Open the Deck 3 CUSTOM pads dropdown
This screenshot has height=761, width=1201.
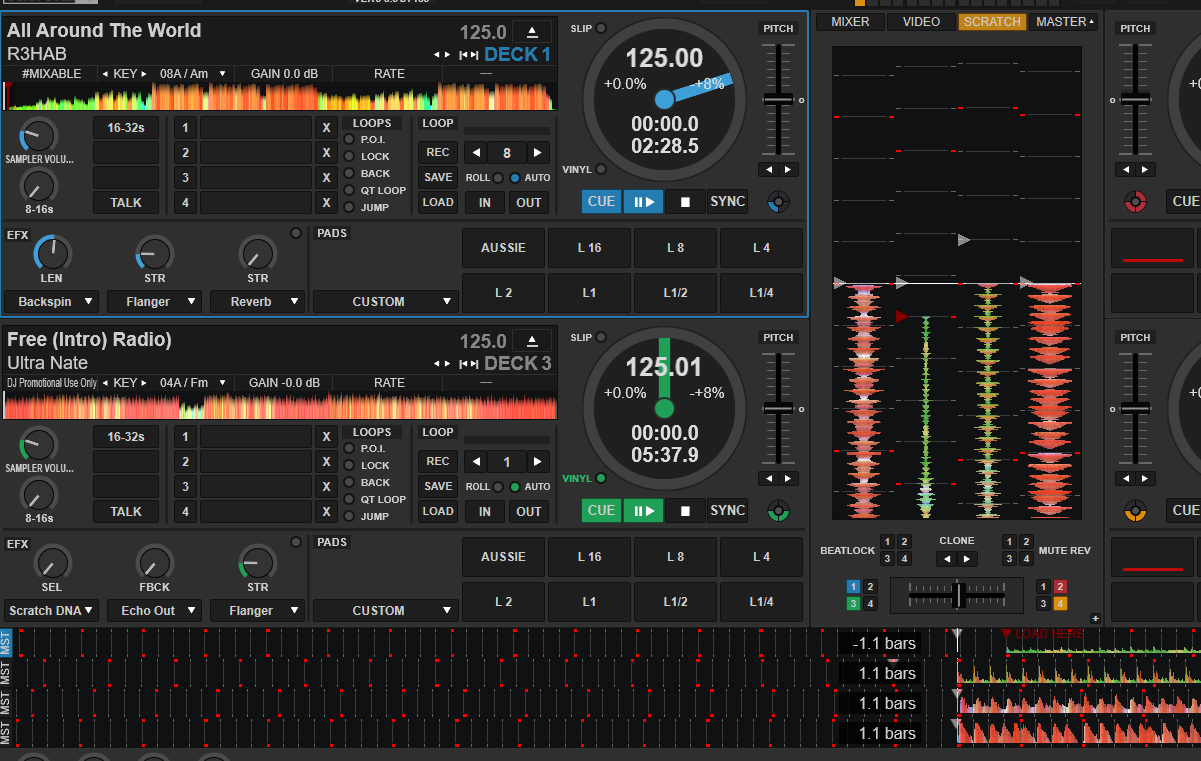pyautogui.click(x=386, y=610)
